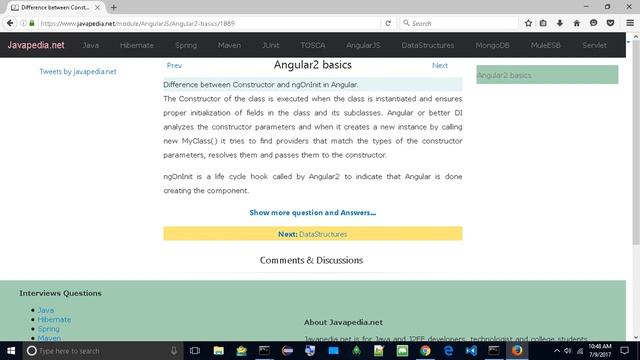
Task: Open the Servlet nav menu item
Action: (x=594, y=45)
